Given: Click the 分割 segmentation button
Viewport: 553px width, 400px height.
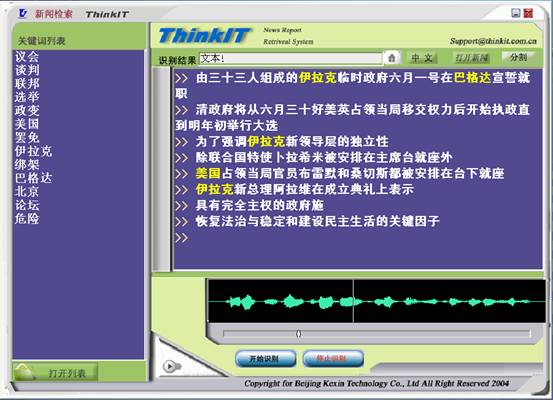Looking at the screenshot, I should point(518,57).
